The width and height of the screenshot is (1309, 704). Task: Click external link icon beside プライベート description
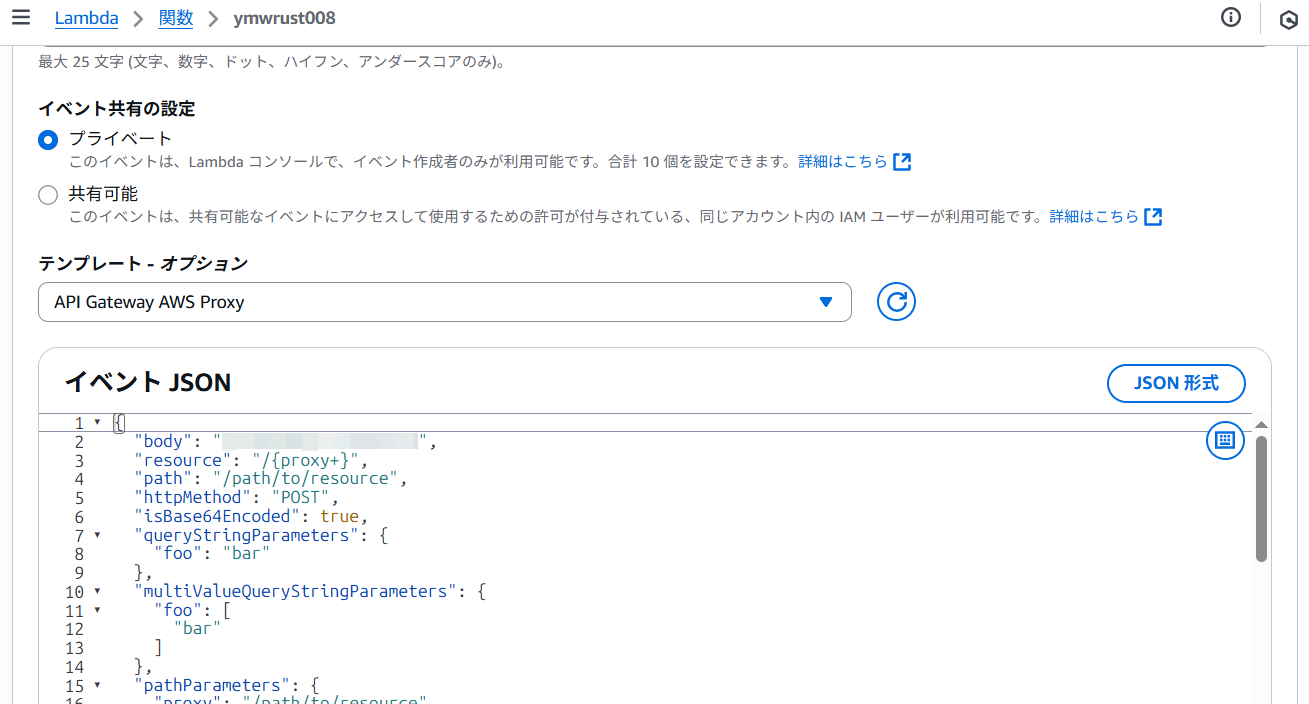[902, 162]
